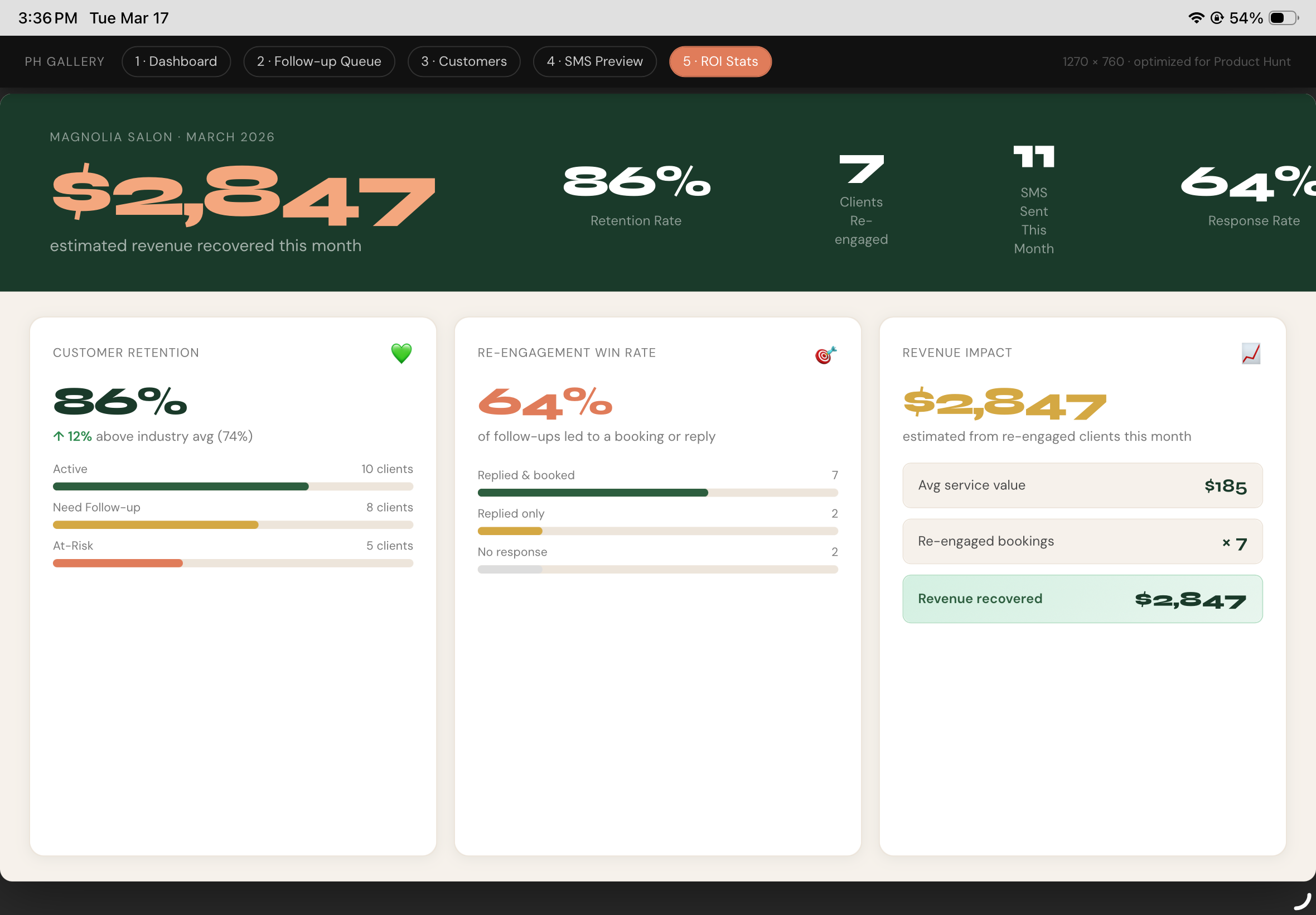Tap the Wi-Fi status icon

point(1196,18)
